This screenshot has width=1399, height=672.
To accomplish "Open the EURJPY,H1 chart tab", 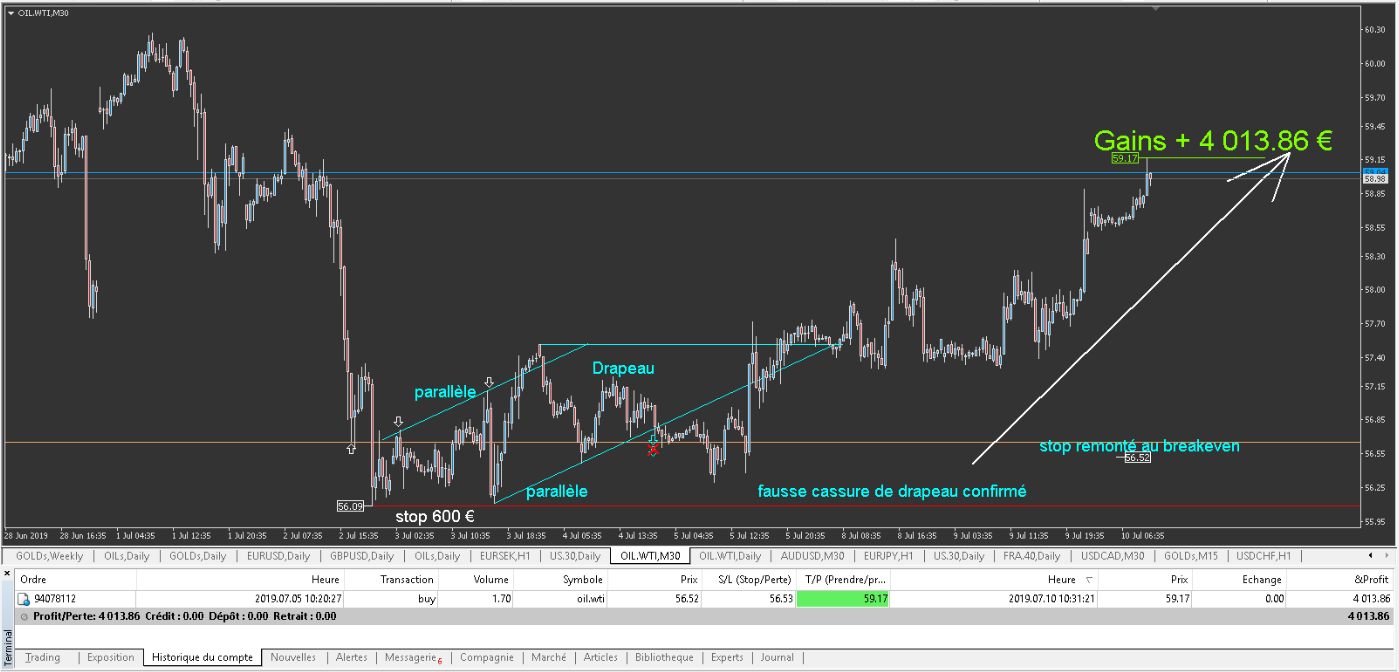I will (886, 556).
